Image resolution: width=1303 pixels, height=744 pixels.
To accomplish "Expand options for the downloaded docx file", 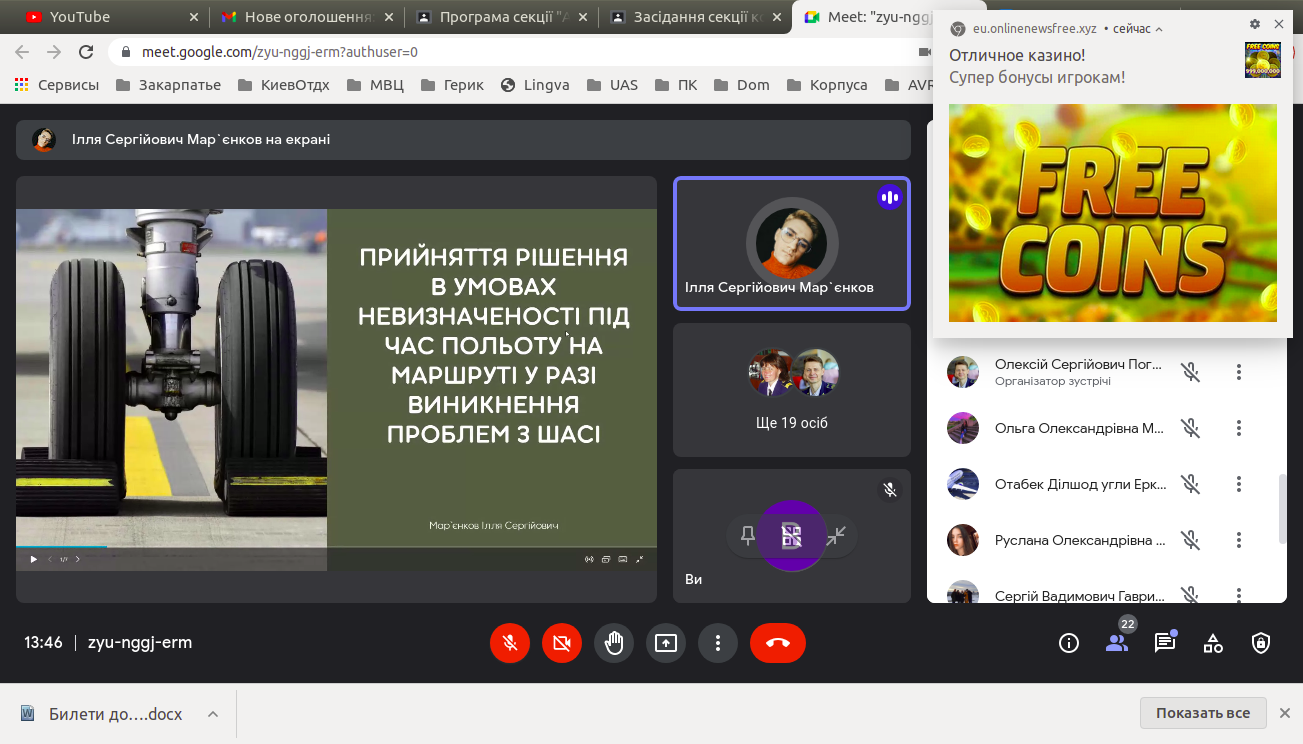I will (x=213, y=714).
